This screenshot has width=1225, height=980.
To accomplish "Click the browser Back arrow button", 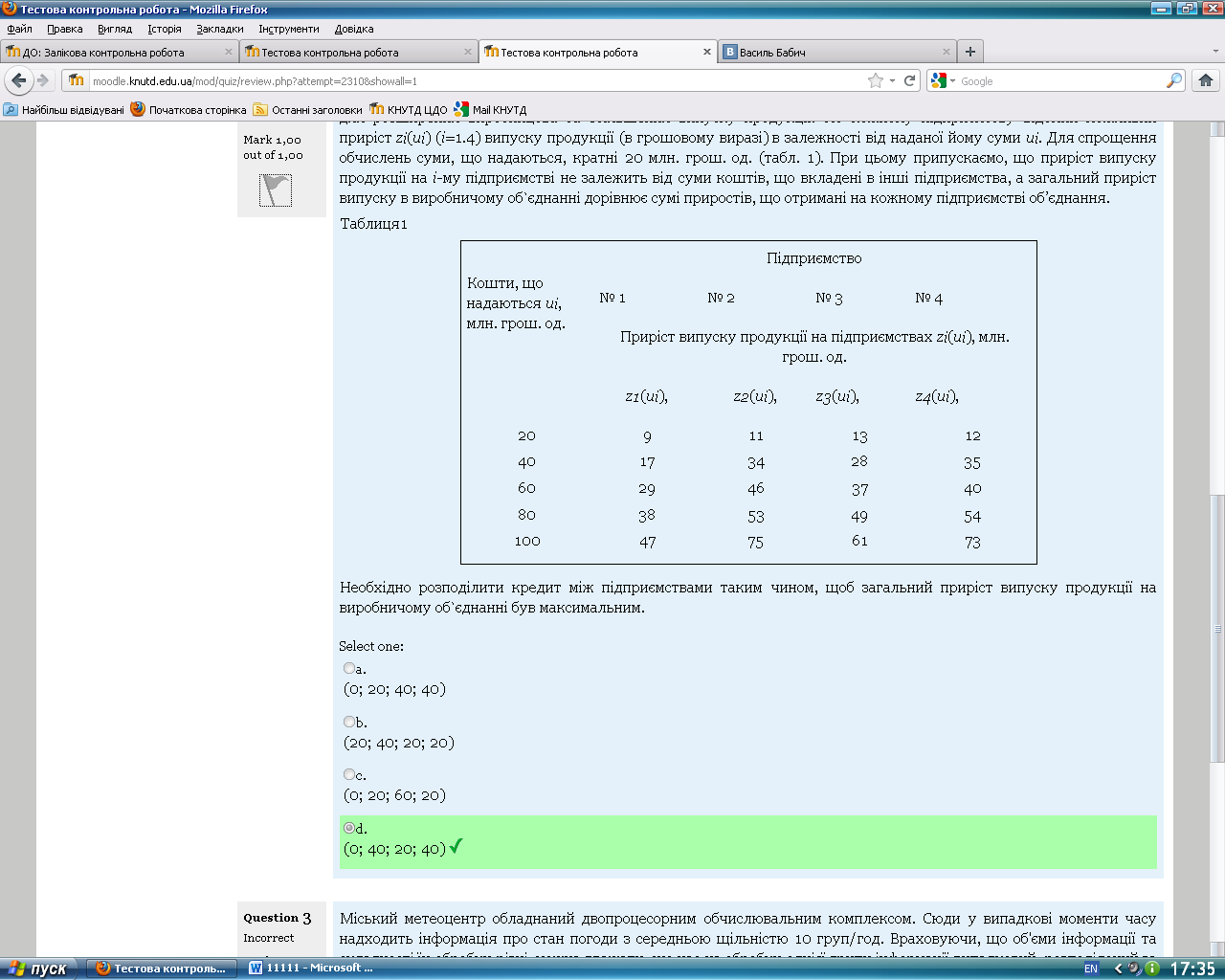I will point(18,80).
